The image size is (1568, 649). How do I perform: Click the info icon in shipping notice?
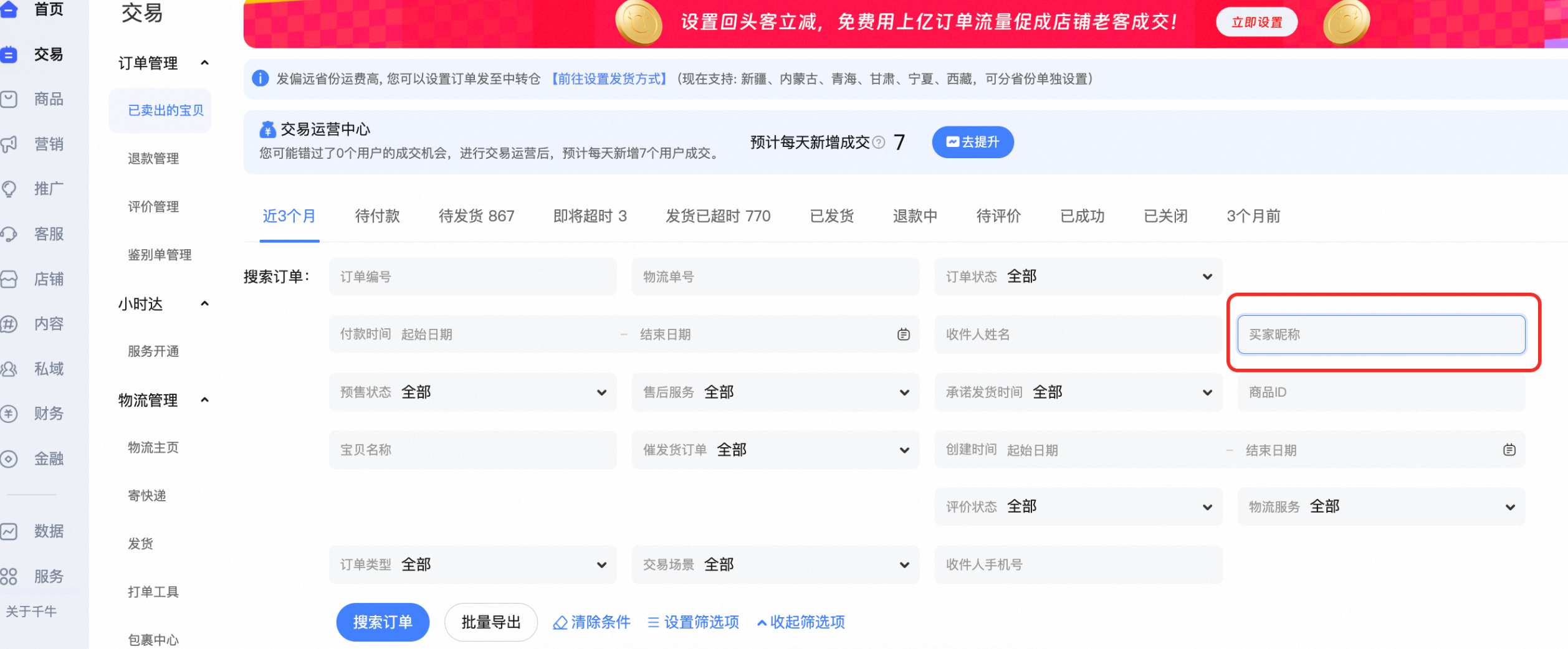point(260,78)
